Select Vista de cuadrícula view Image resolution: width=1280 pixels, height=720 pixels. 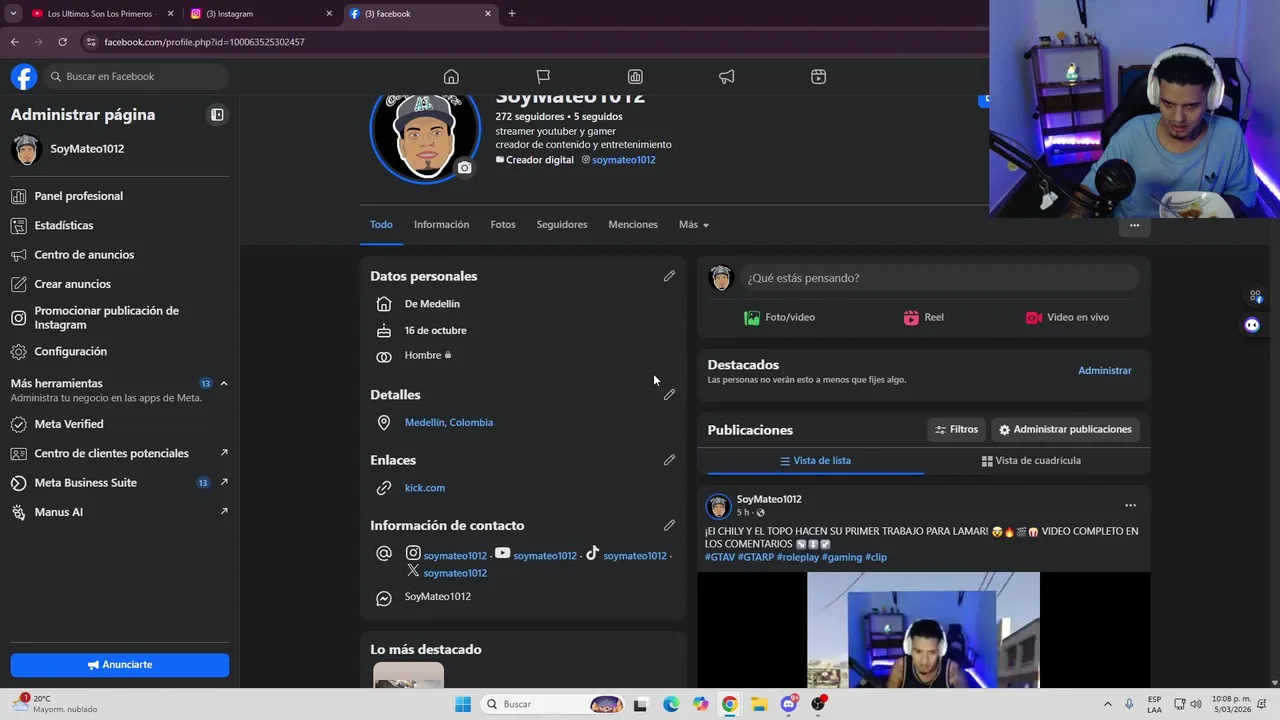(x=1031, y=461)
